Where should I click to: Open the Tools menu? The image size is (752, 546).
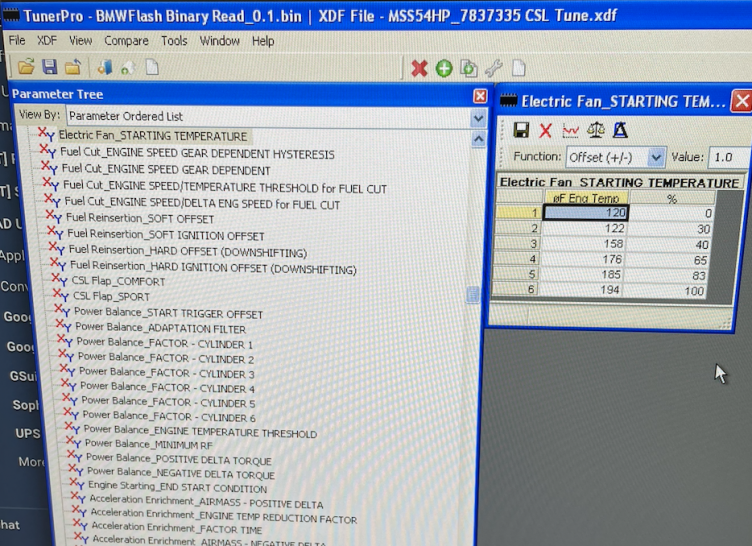click(174, 41)
